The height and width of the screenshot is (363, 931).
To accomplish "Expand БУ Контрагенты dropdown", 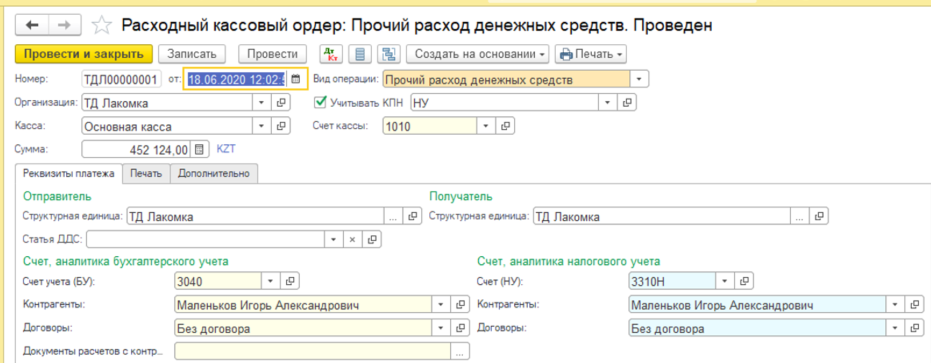I will 441,304.
